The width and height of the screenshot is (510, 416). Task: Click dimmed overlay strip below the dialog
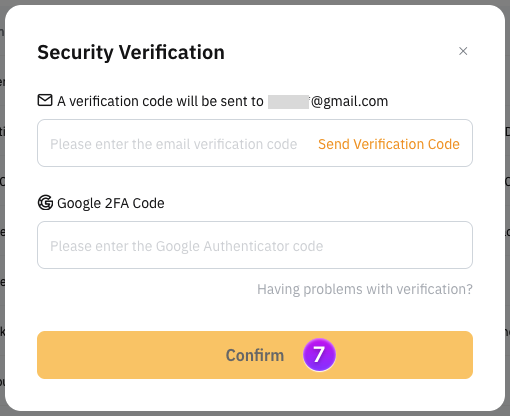coord(255,414)
